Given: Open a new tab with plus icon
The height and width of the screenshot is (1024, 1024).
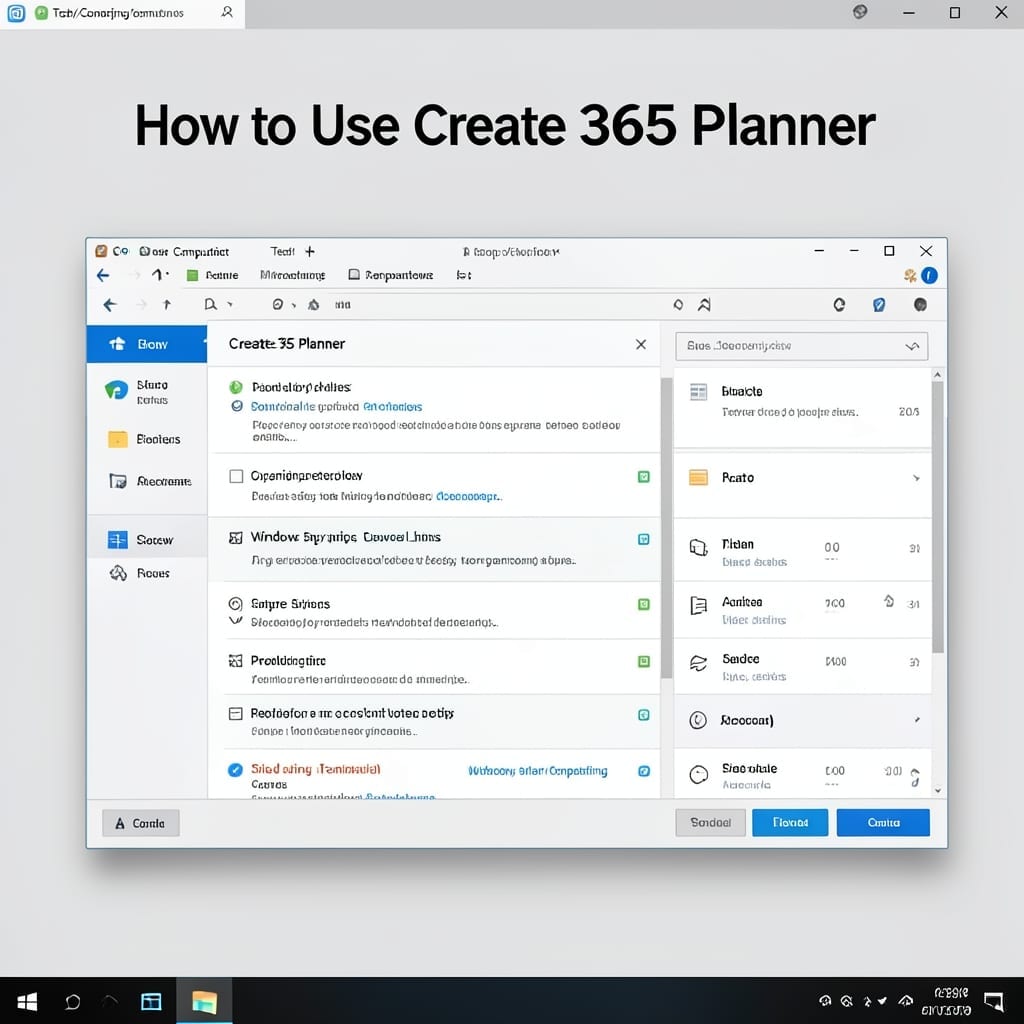Looking at the screenshot, I should (310, 251).
